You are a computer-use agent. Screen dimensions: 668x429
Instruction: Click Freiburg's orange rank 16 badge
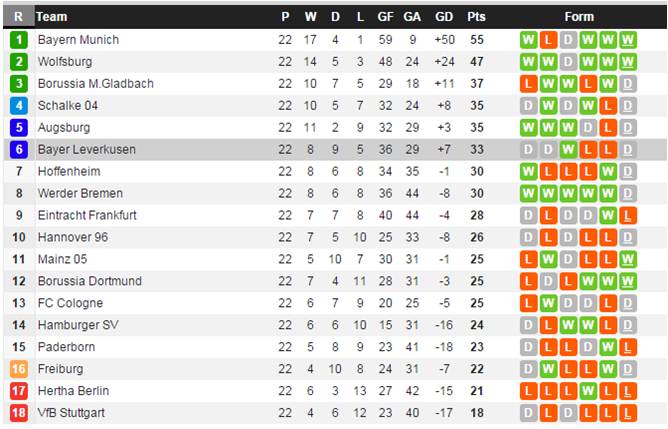[x=19, y=369]
